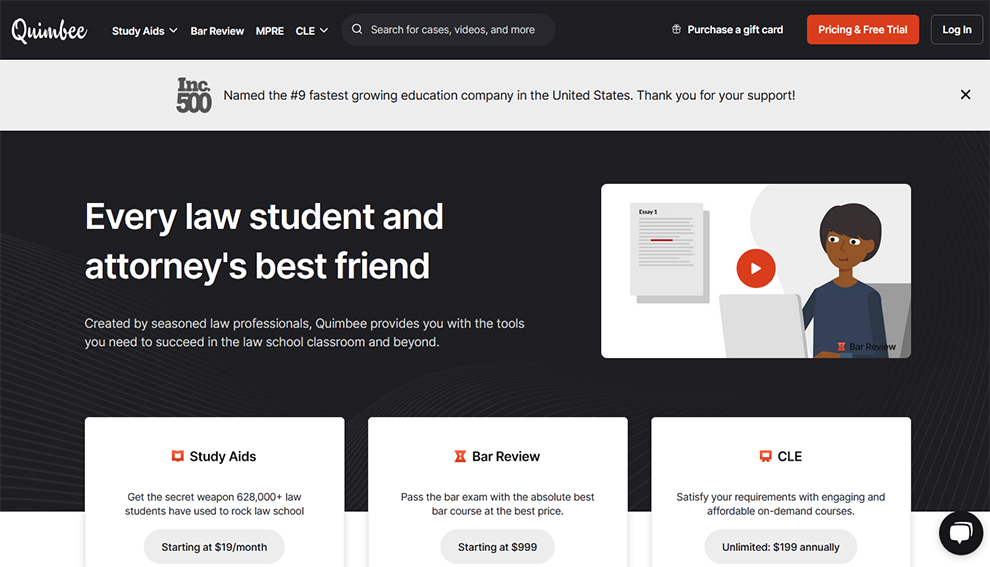
Task: Click the CLE card icon
Action: tap(765, 456)
